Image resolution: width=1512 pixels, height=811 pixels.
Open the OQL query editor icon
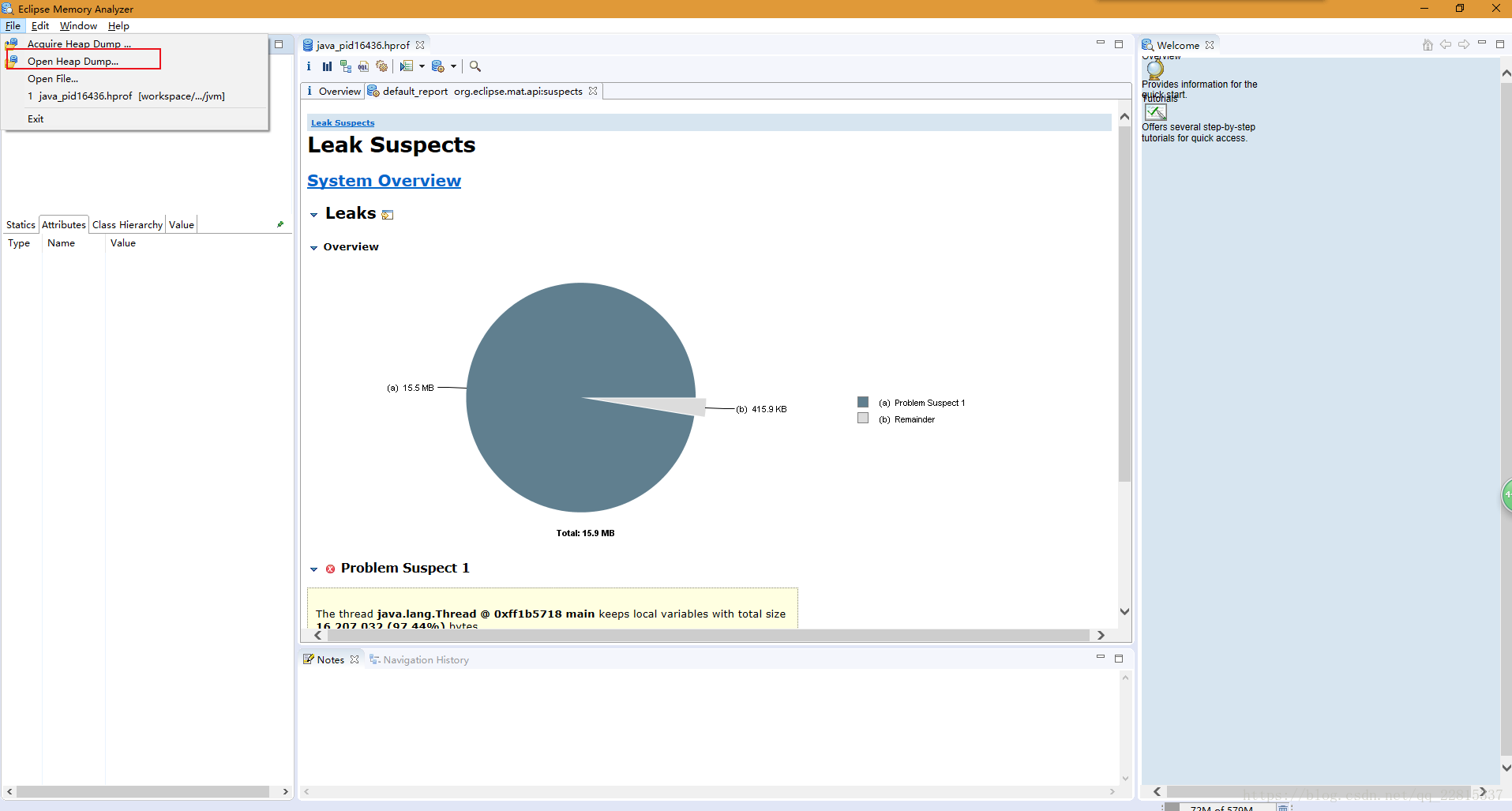point(363,66)
